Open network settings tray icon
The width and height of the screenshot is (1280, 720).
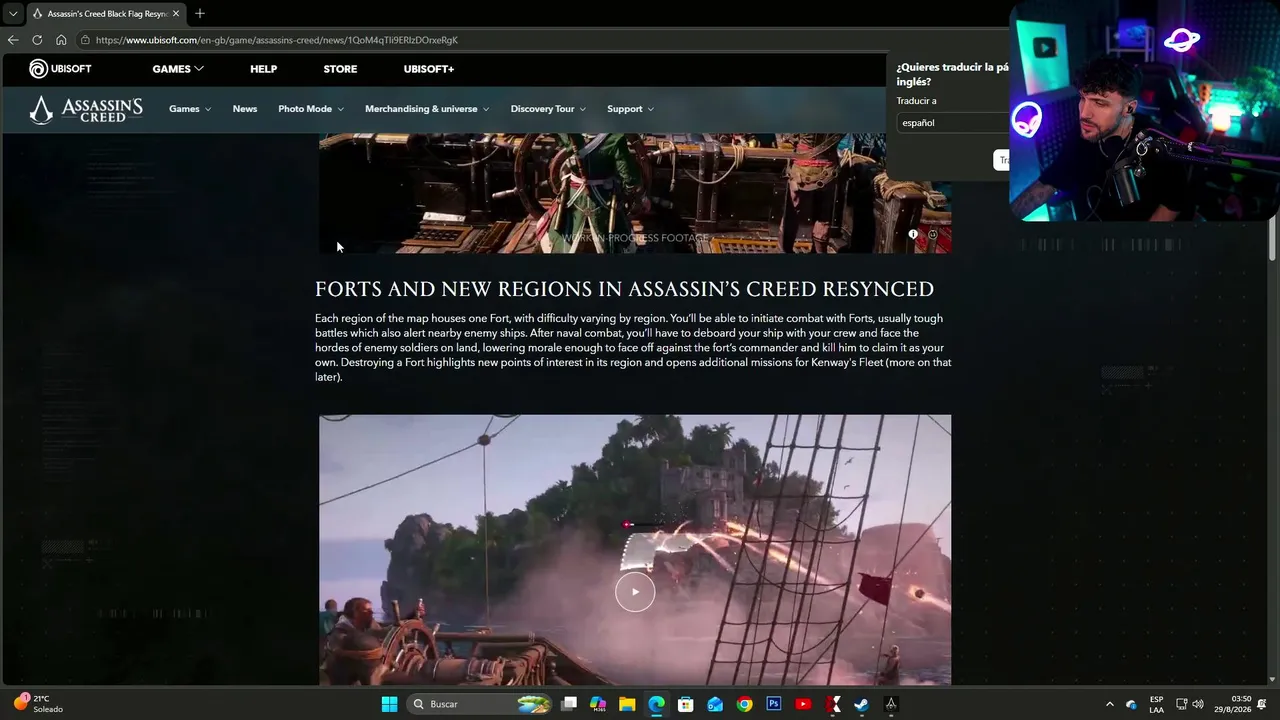pos(1181,704)
